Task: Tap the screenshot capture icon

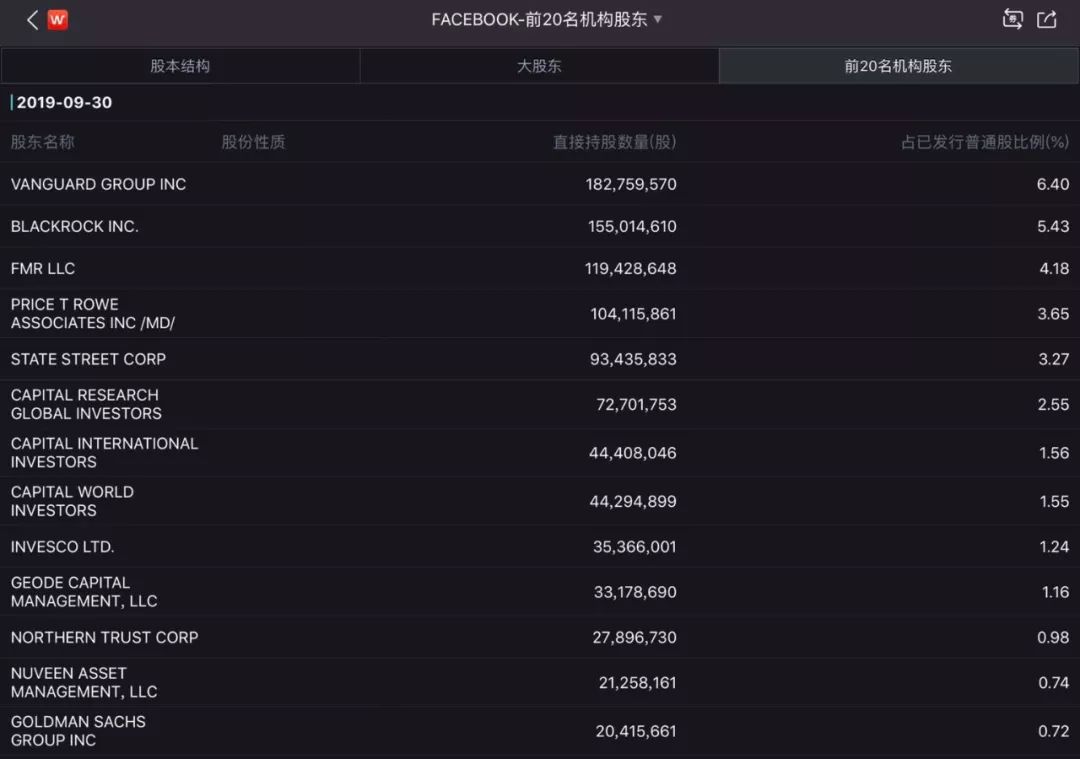Action: coord(1012,19)
